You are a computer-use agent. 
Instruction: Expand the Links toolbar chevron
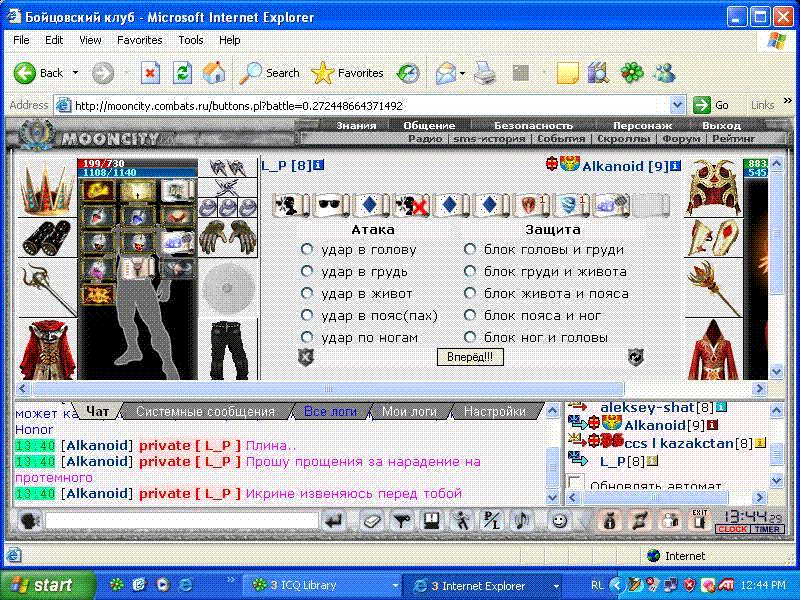click(787, 101)
